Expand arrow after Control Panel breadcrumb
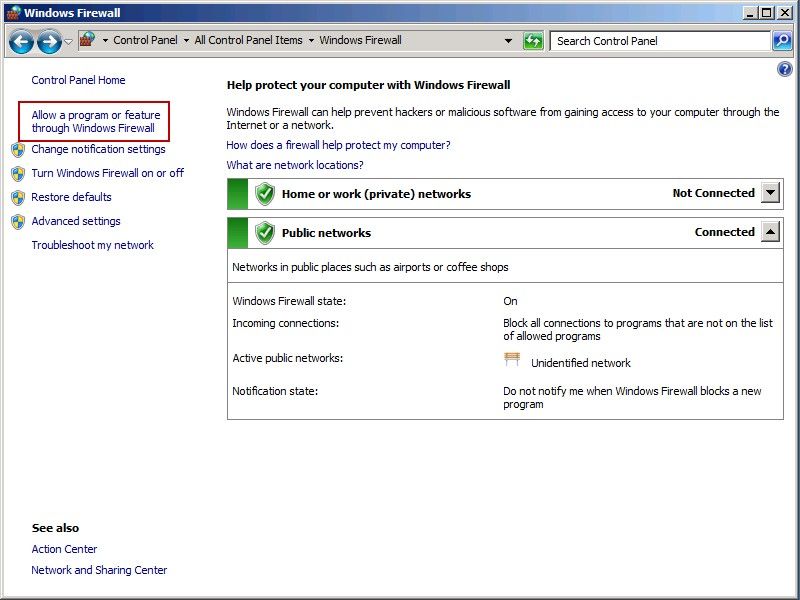Image resolution: width=800 pixels, height=600 pixels. coord(186,40)
